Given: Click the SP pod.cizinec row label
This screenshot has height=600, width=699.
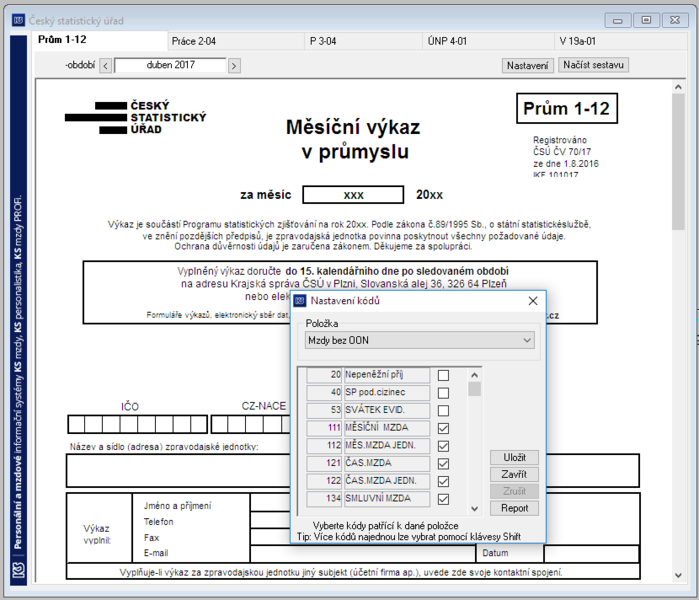Looking at the screenshot, I should coord(387,393).
